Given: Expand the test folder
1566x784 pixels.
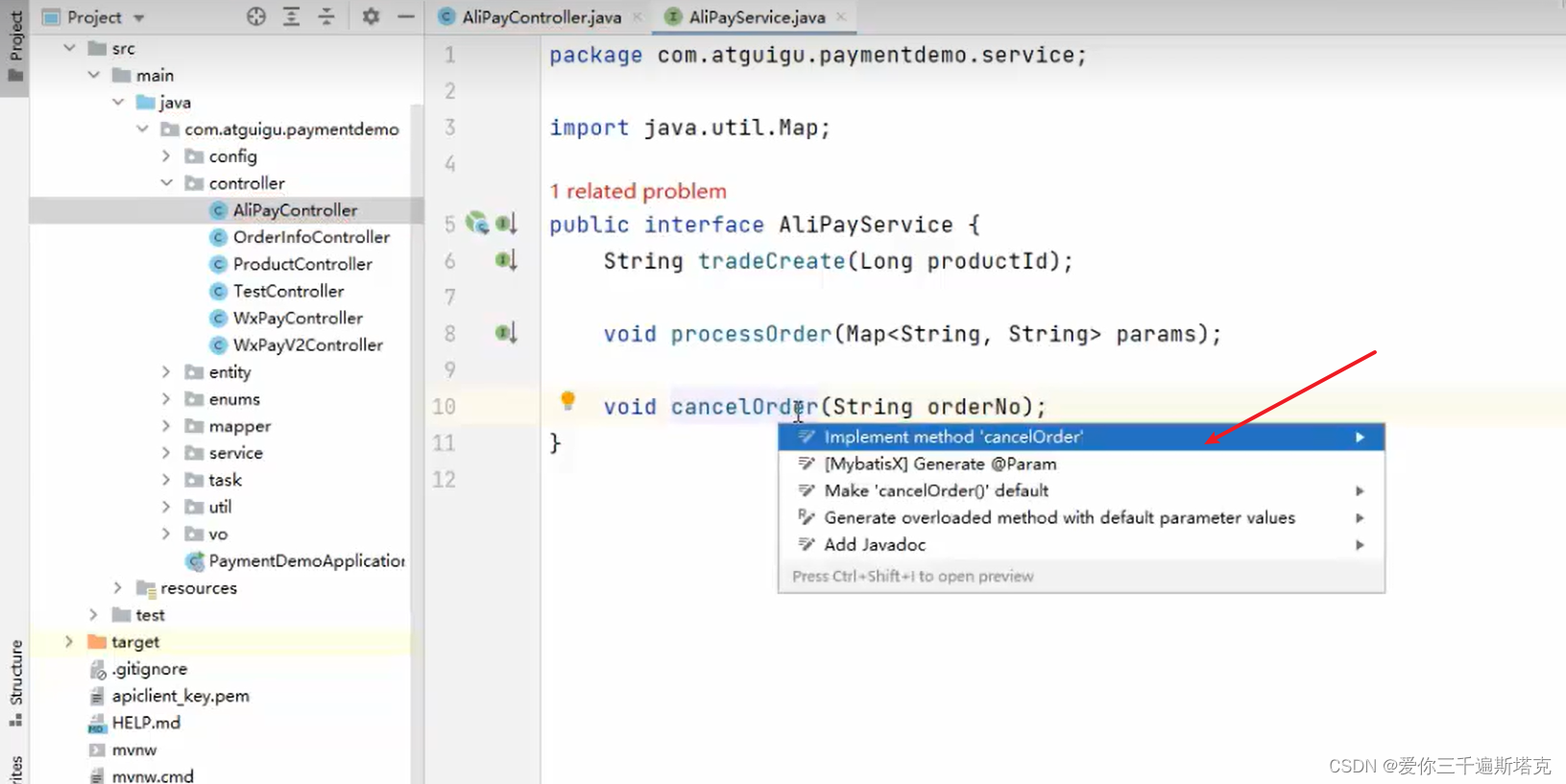Looking at the screenshot, I should [x=93, y=613].
